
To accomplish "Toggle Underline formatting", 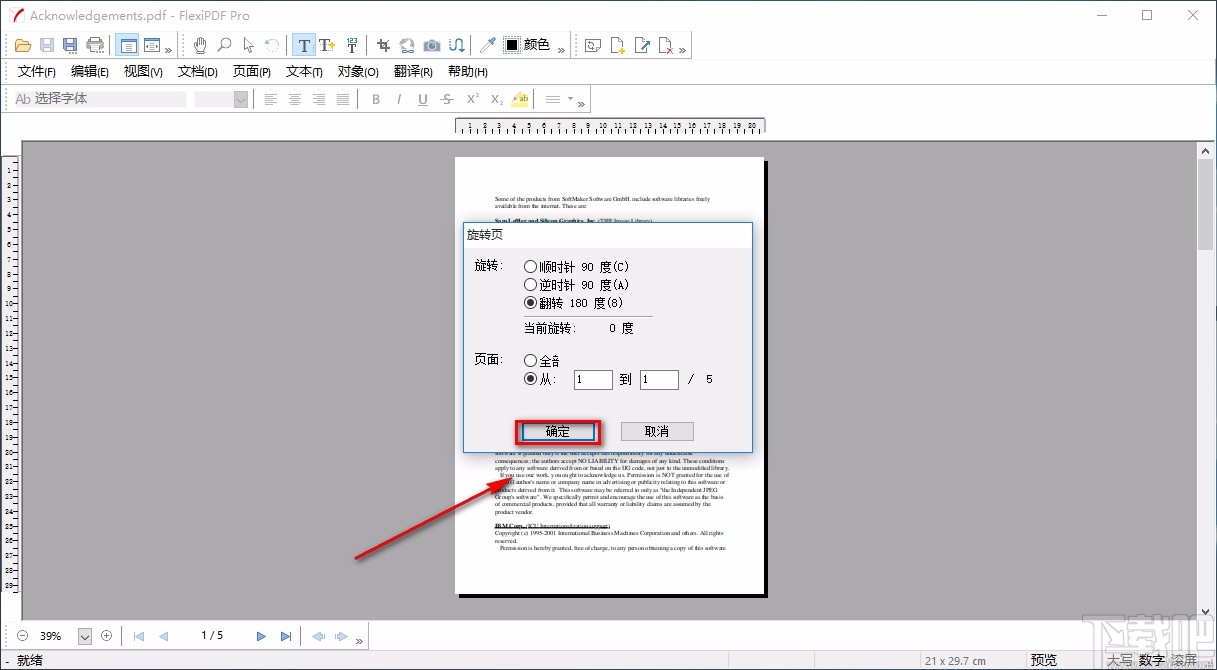I will 423,99.
